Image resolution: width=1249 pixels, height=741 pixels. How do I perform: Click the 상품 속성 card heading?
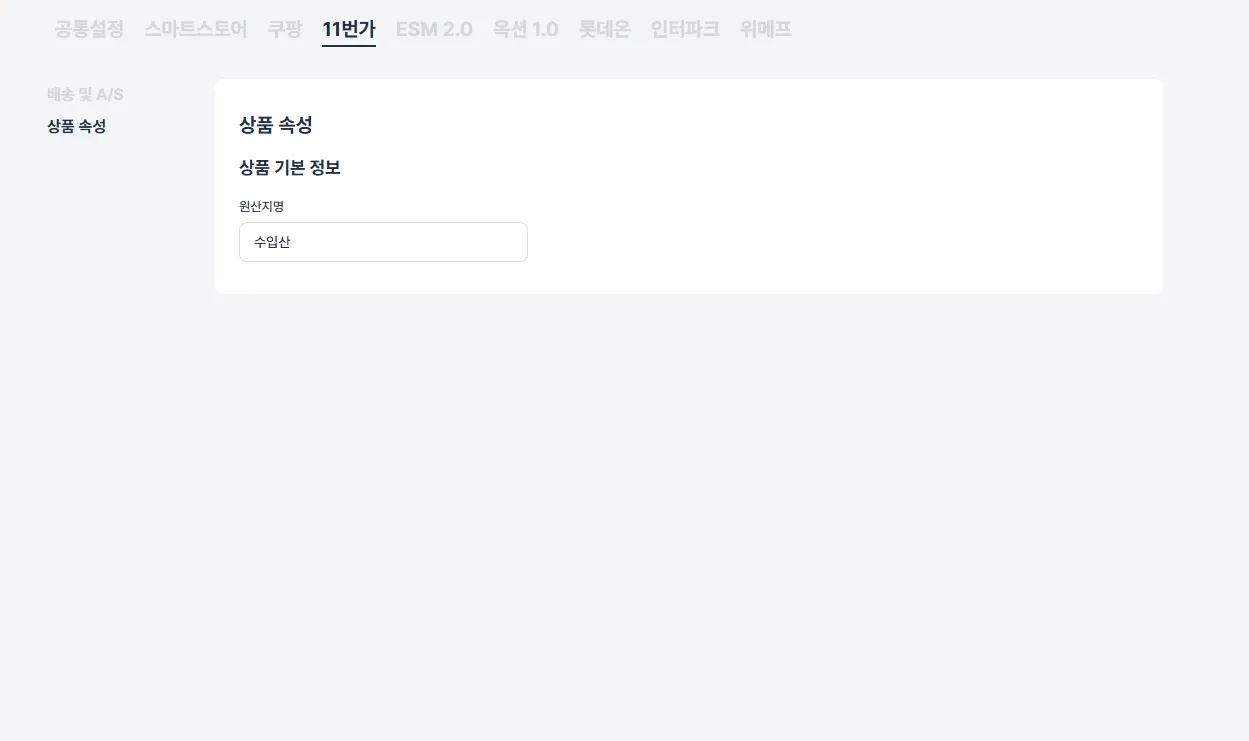[276, 125]
